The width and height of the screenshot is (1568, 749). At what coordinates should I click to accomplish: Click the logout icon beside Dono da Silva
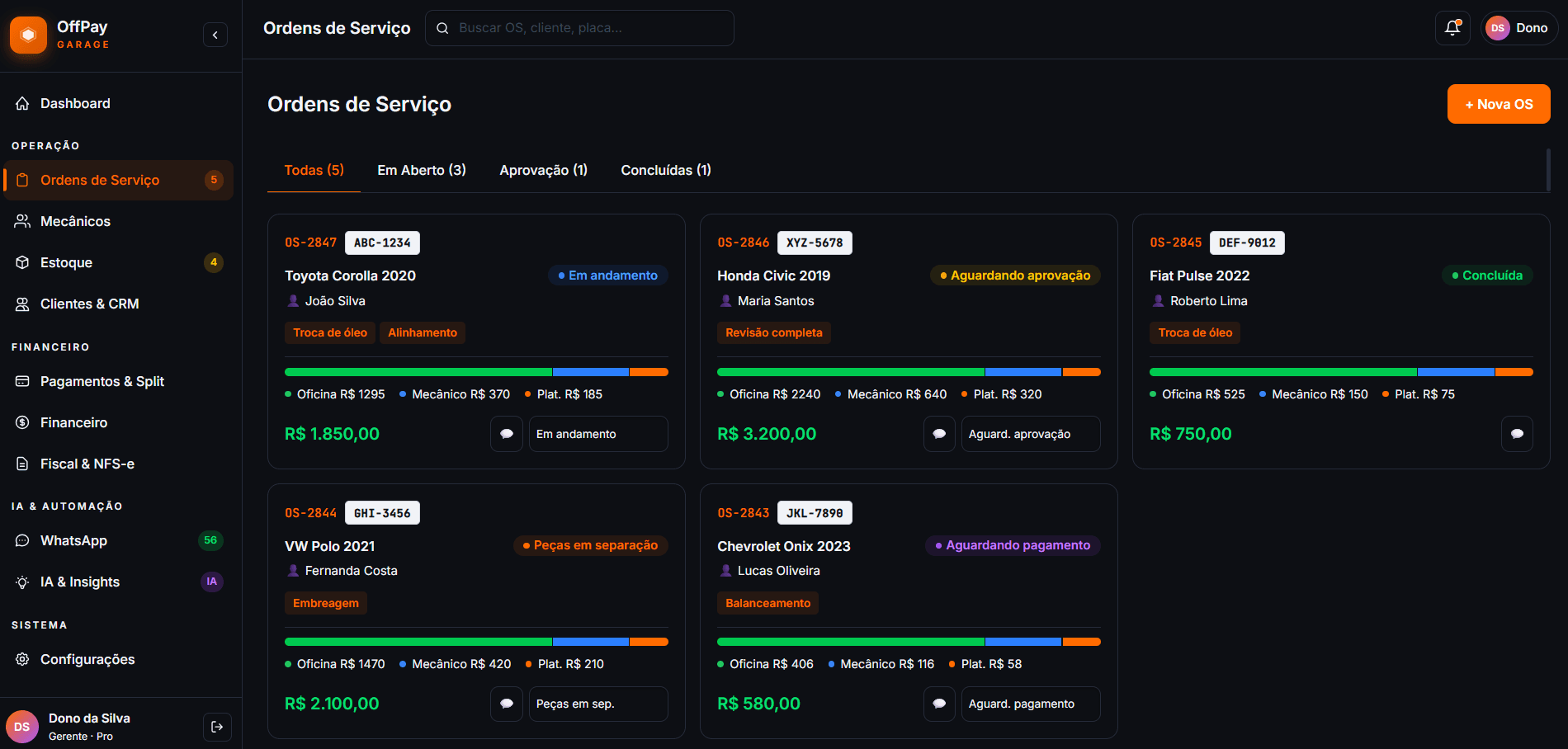pyautogui.click(x=217, y=727)
